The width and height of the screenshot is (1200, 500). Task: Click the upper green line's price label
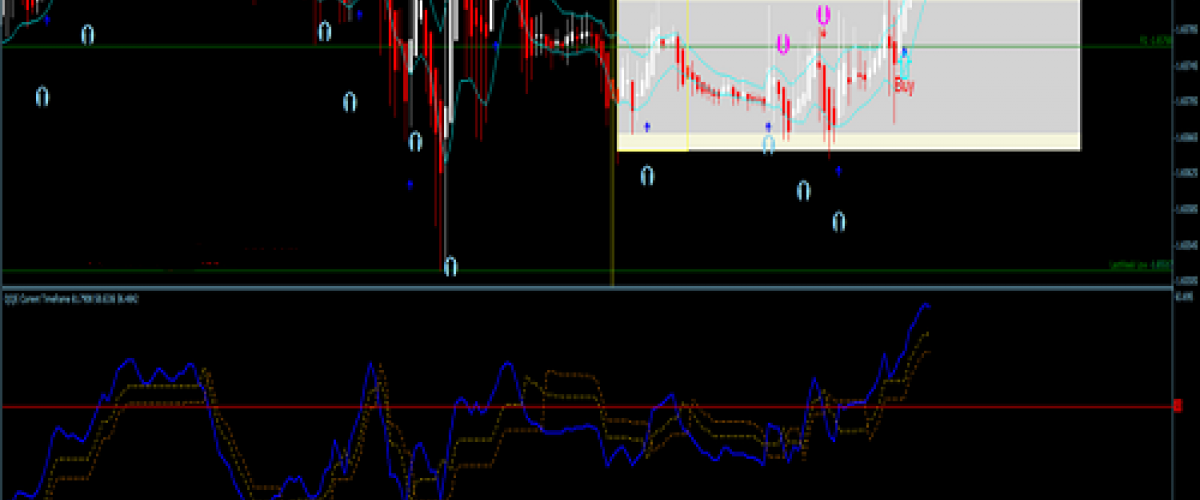point(1155,42)
